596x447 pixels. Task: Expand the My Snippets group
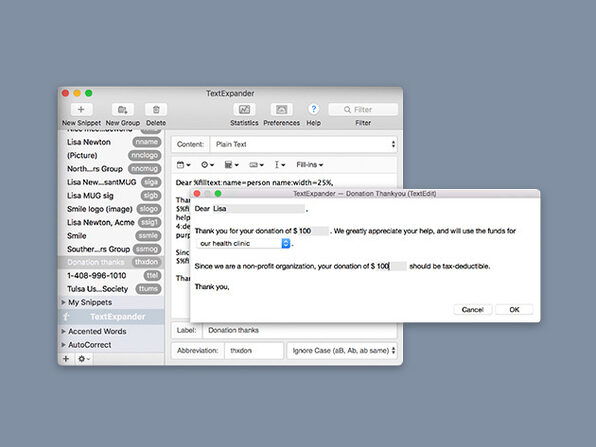point(63,302)
